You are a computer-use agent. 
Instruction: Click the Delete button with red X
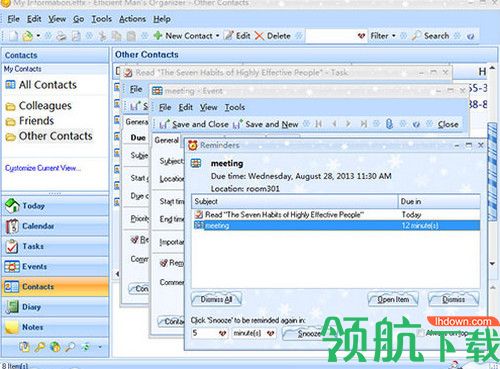(x=273, y=36)
